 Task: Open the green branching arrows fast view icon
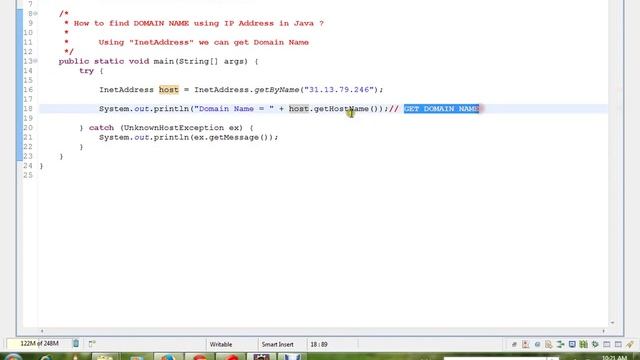point(560,344)
